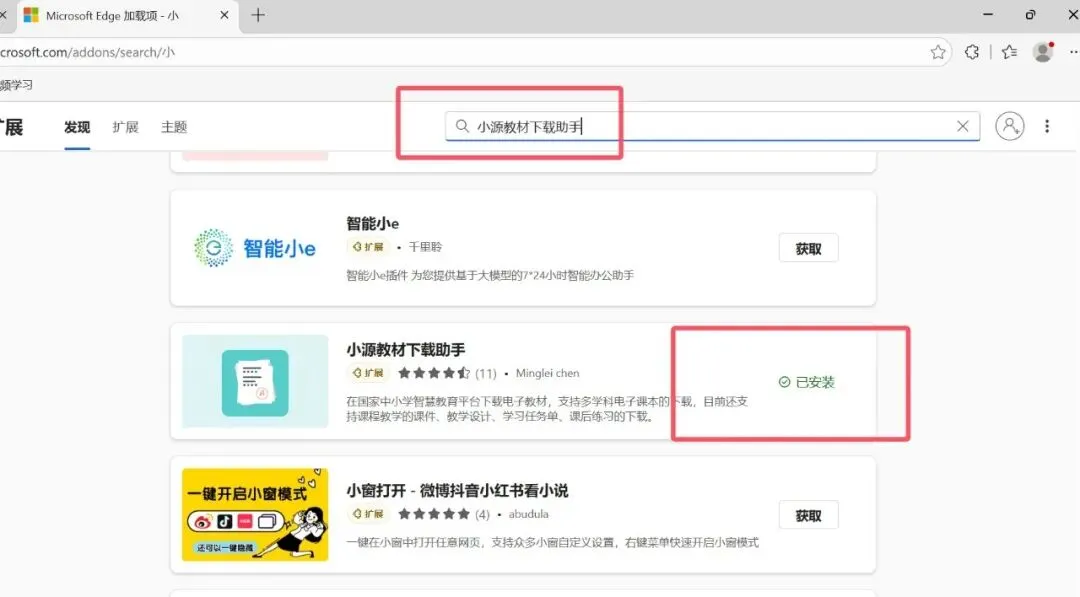
Task: Click publisher name abudula
Action: (x=528, y=514)
